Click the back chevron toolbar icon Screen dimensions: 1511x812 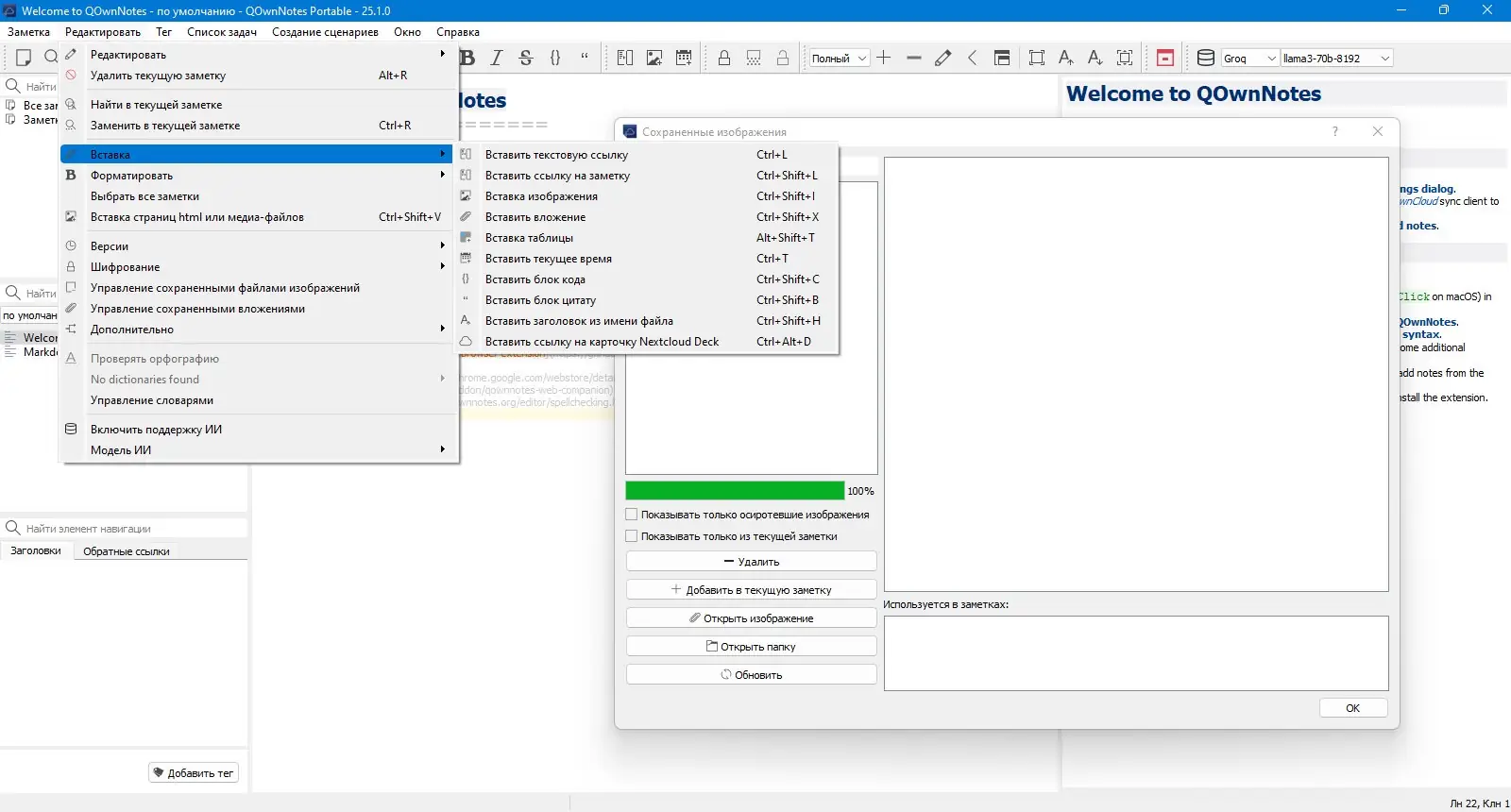[x=972, y=58]
